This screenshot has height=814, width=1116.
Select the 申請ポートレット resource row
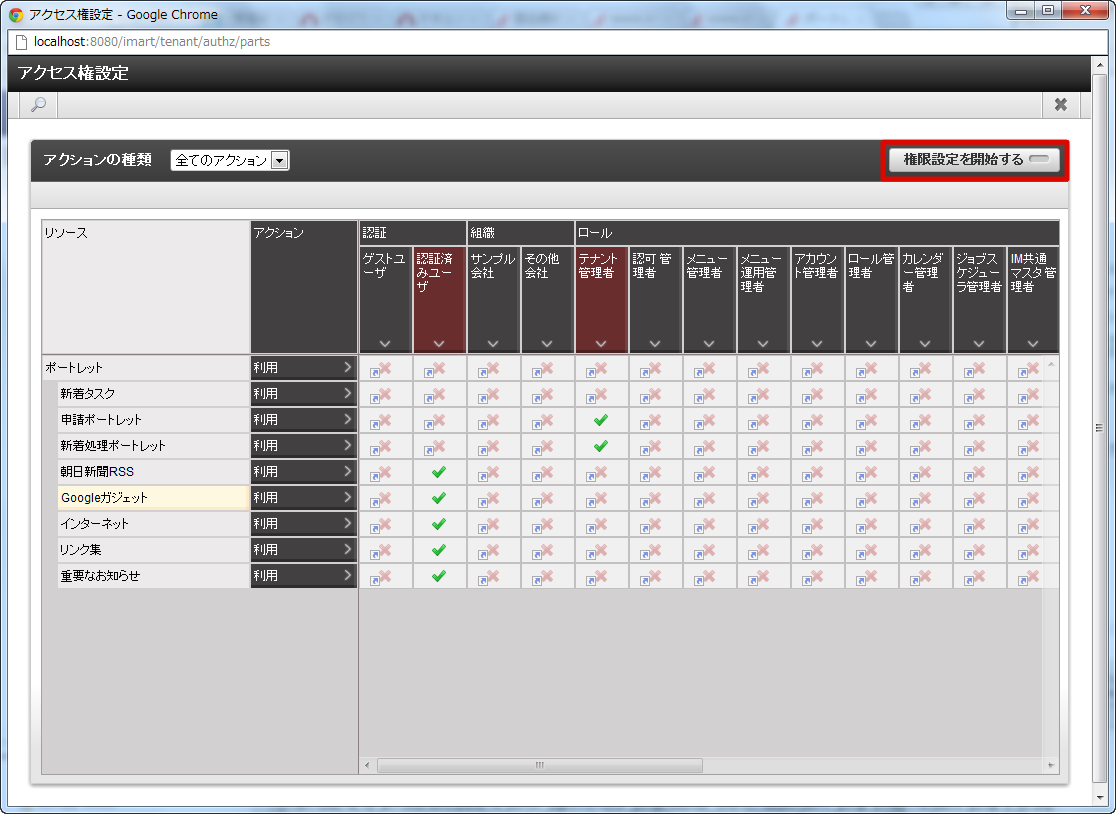pos(153,419)
